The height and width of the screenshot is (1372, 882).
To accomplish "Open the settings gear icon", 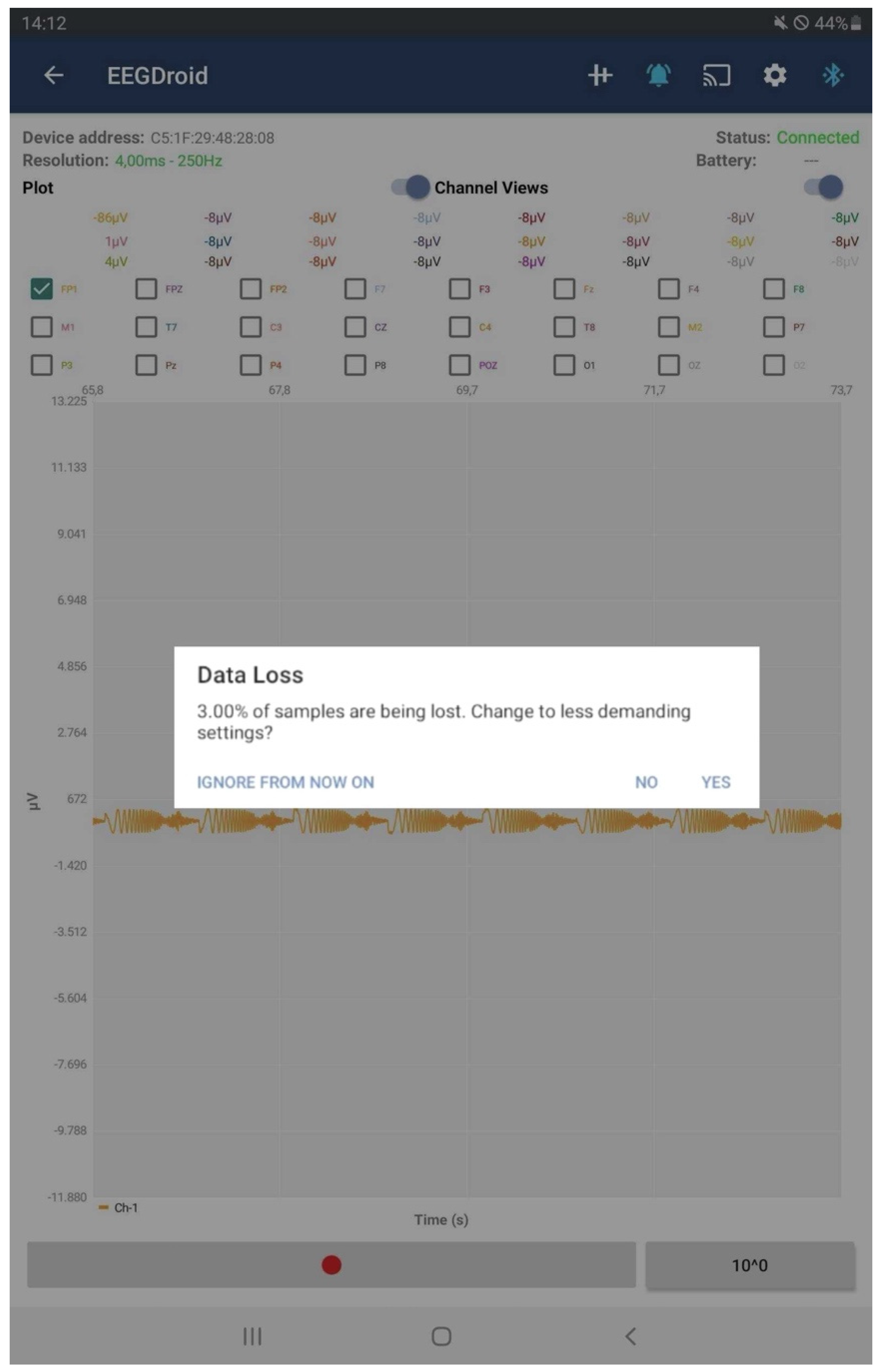I will [x=774, y=75].
